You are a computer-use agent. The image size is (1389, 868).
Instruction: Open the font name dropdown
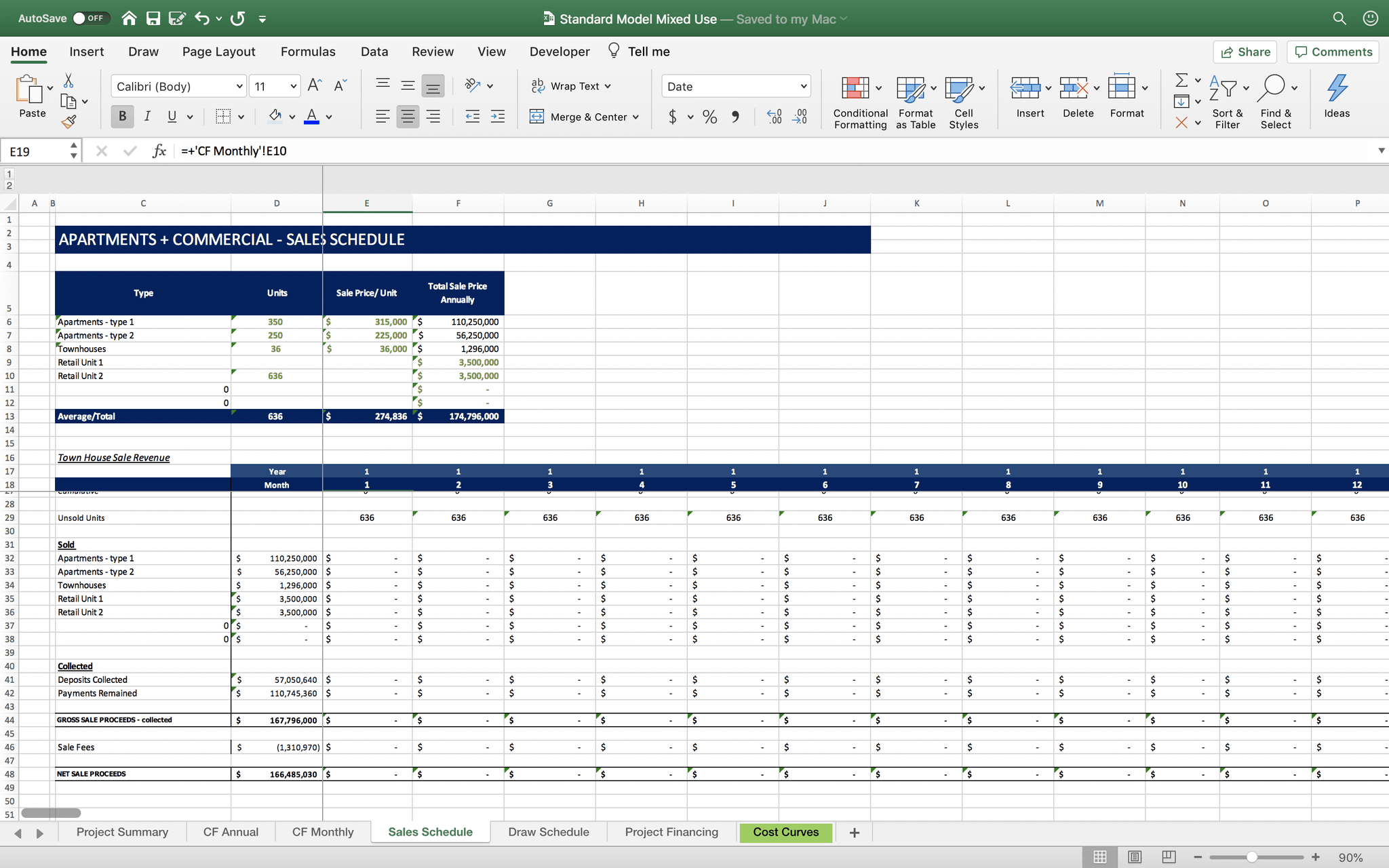(x=239, y=86)
